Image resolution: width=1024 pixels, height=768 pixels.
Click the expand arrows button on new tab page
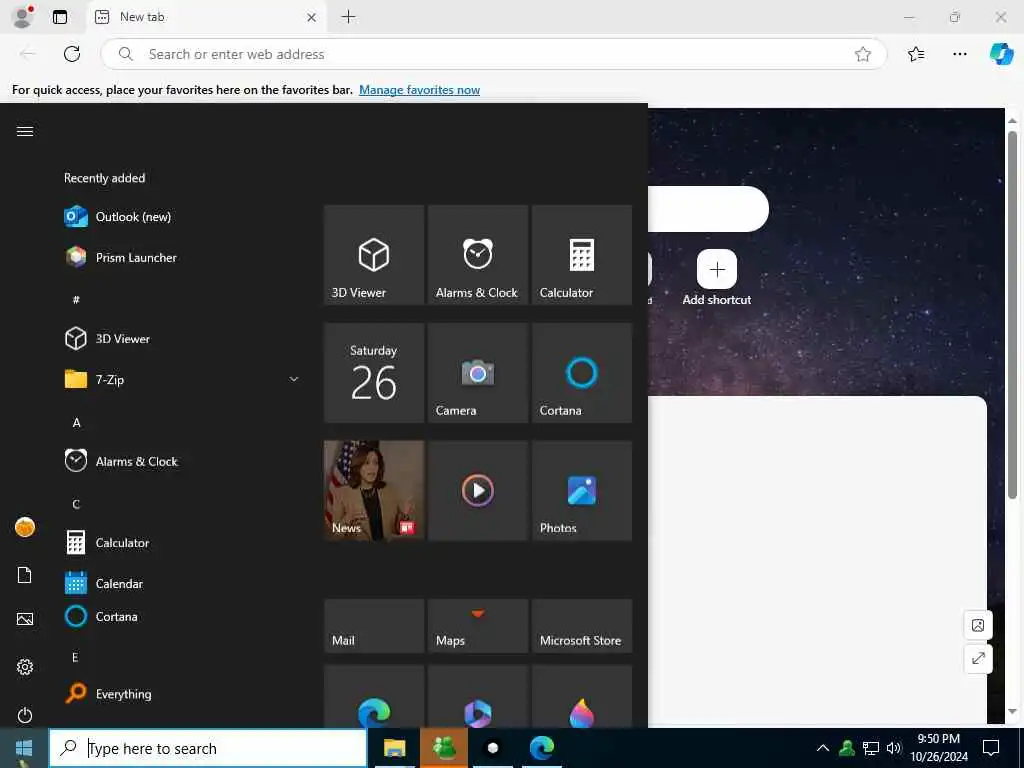coord(978,658)
